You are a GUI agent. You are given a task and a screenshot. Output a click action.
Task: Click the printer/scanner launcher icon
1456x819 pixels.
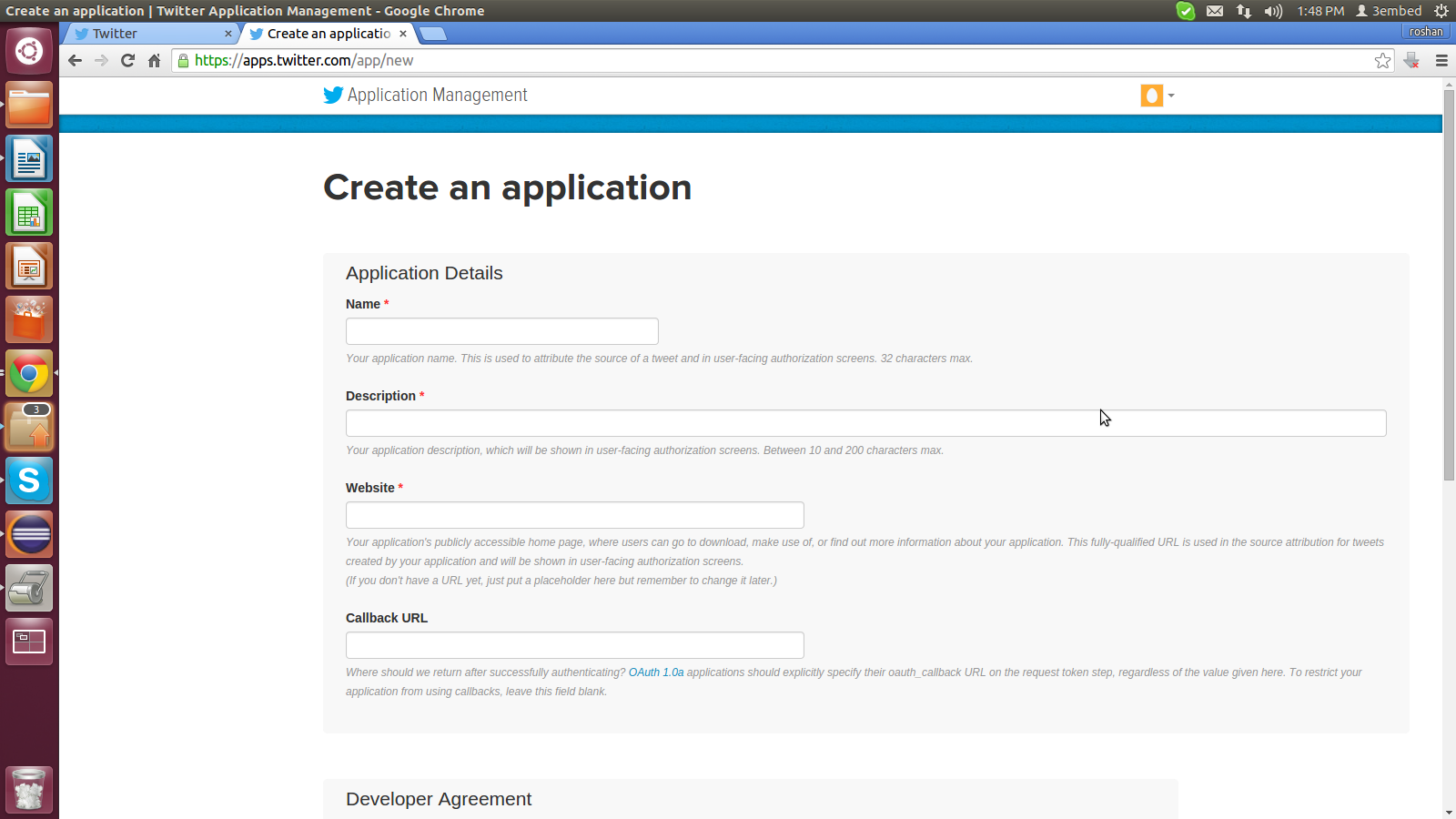point(29,589)
